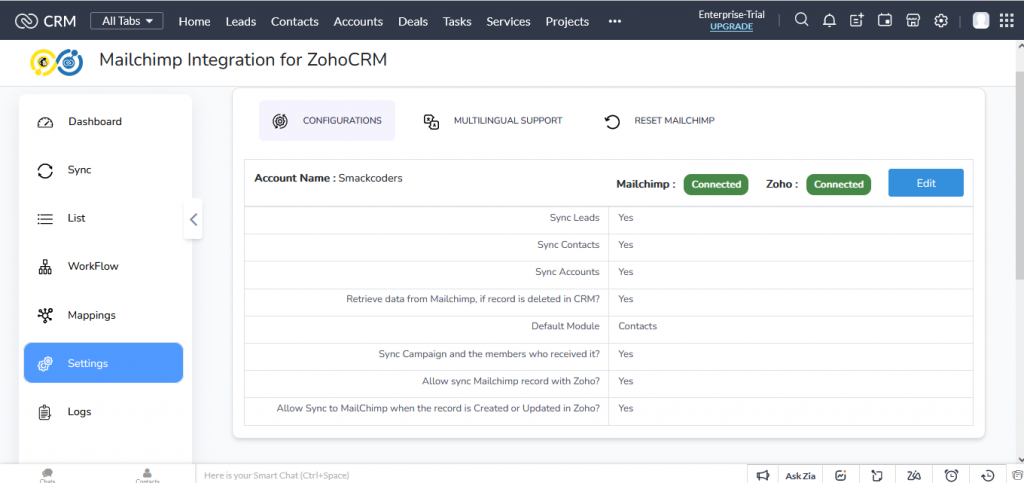Open the Projects module
This screenshot has width=1024, height=483.
click(x=568, y=22)
